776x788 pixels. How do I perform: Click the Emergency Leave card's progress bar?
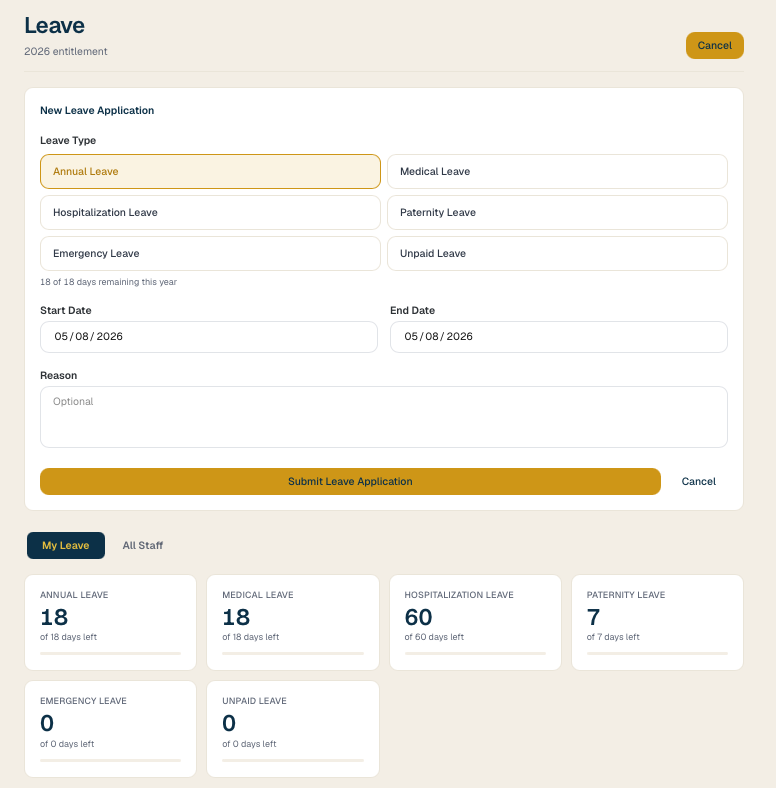pyautogui.click(x=111, y=760)
